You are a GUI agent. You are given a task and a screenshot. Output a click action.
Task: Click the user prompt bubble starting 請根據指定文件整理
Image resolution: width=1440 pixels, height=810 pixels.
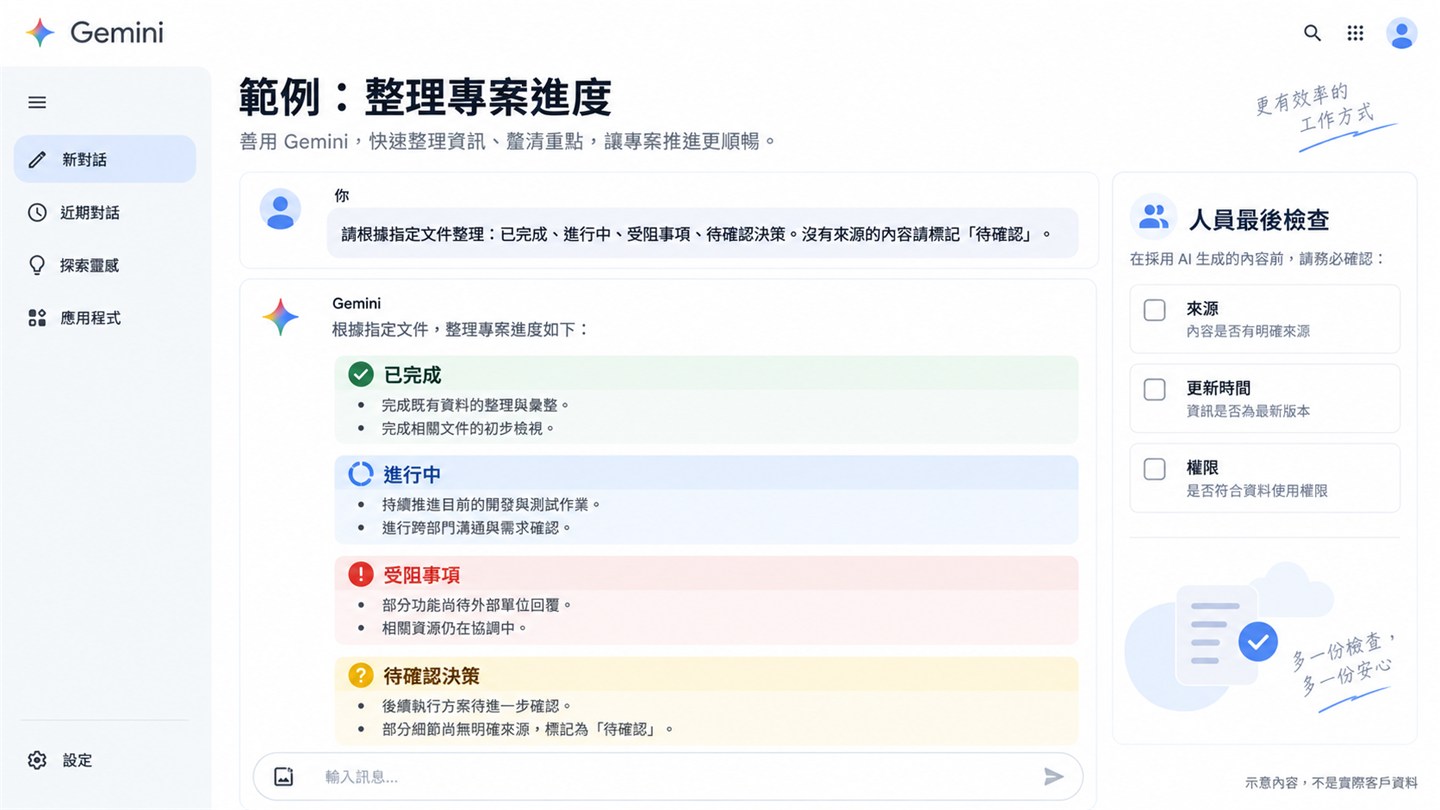point(703,234)
